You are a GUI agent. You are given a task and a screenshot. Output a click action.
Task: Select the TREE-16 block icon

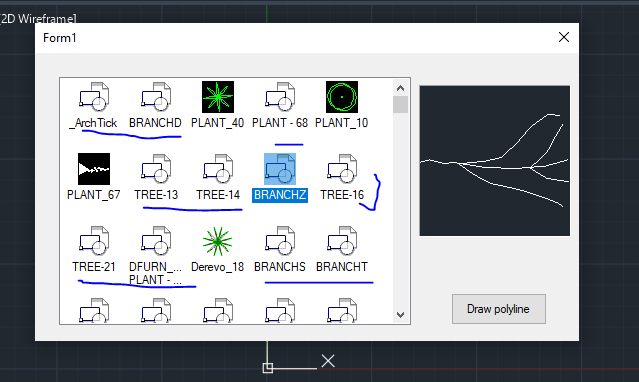[342, 169]
